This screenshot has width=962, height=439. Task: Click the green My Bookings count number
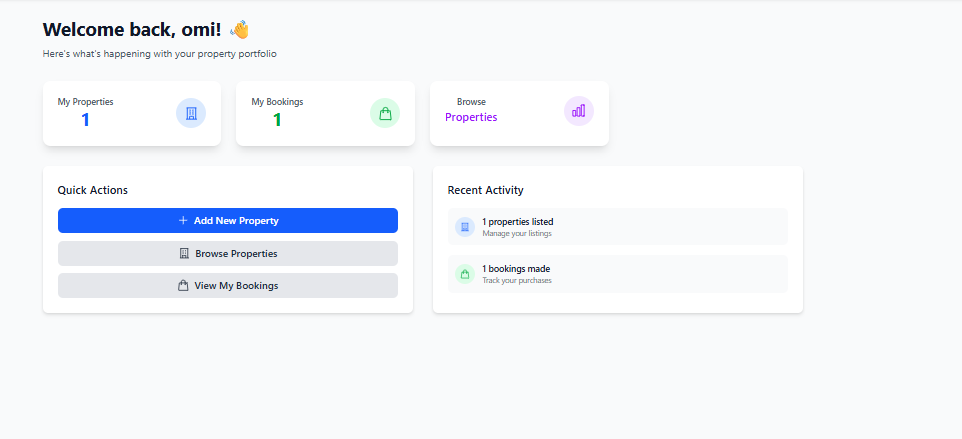(x=277, y=120)
